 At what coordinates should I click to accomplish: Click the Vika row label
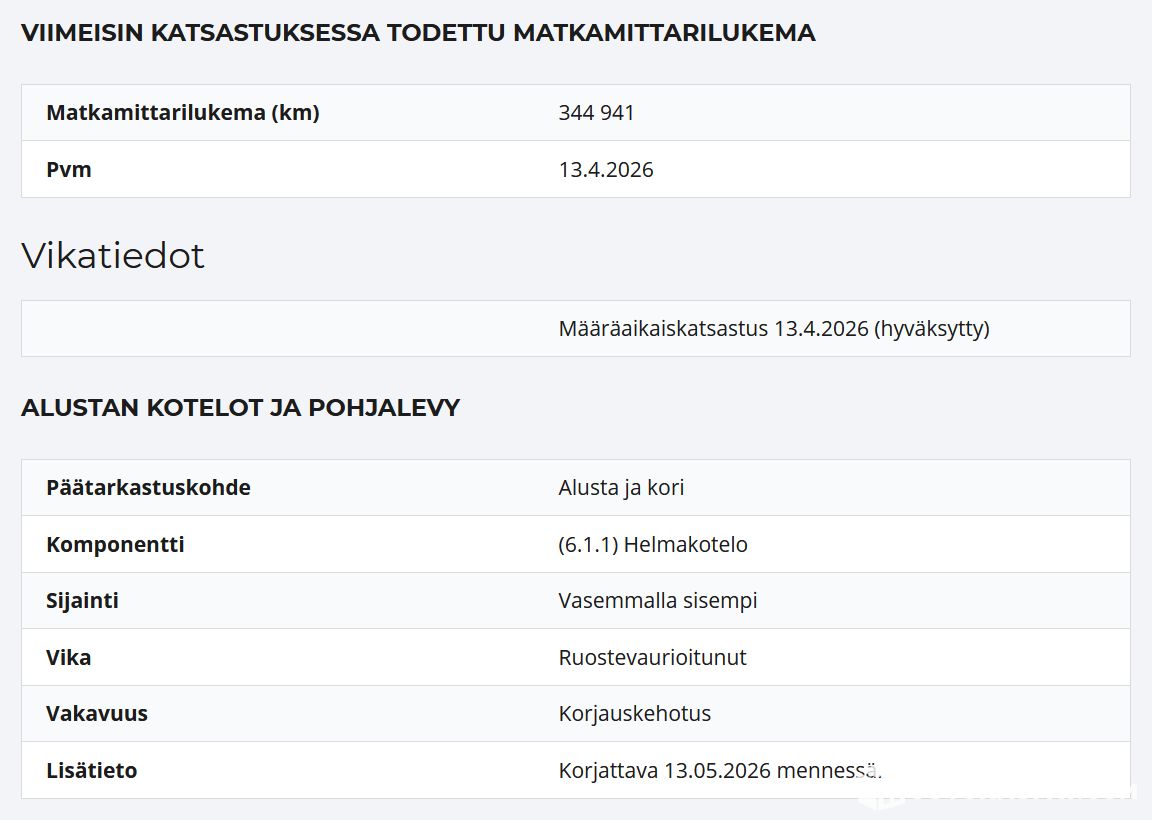[68, 658]
